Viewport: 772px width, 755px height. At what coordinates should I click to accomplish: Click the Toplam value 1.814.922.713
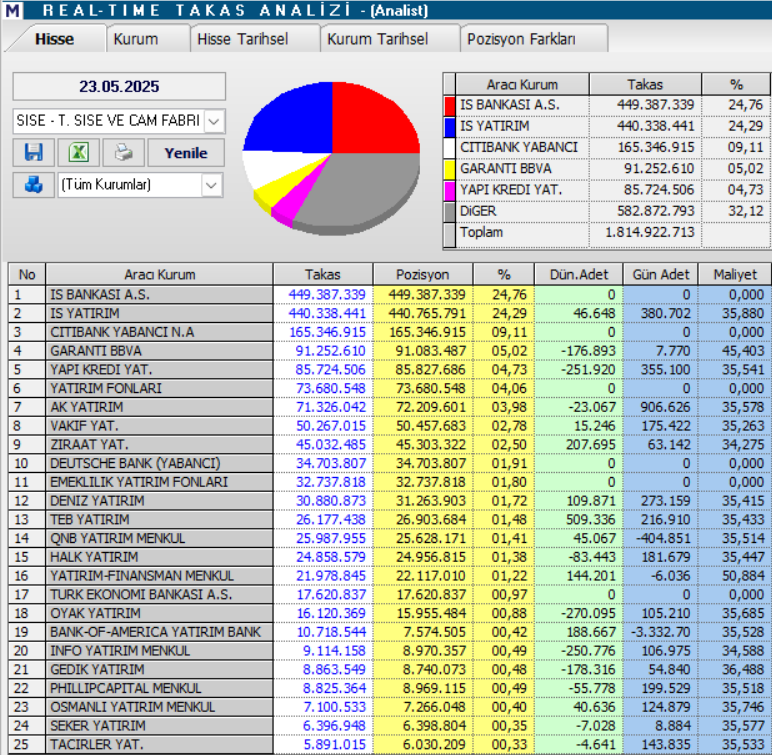(649, 232)
